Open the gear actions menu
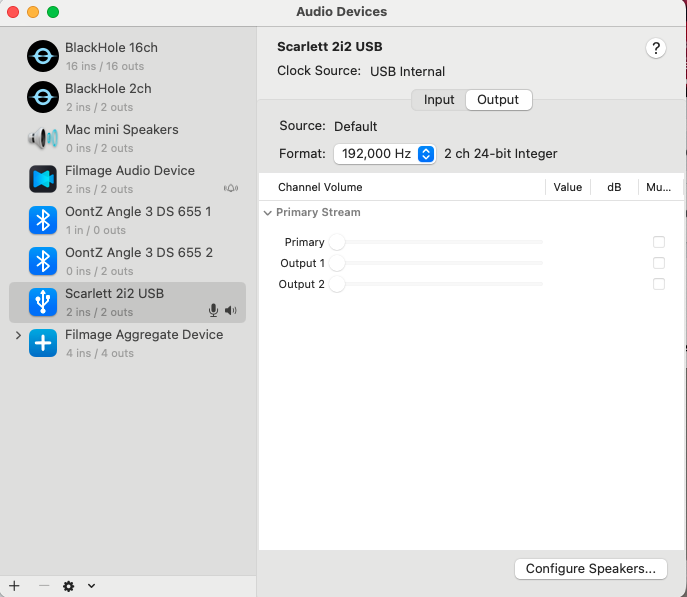Image resolution: width=687 pixels, height=597 pixels. click(x=68, y=586)
